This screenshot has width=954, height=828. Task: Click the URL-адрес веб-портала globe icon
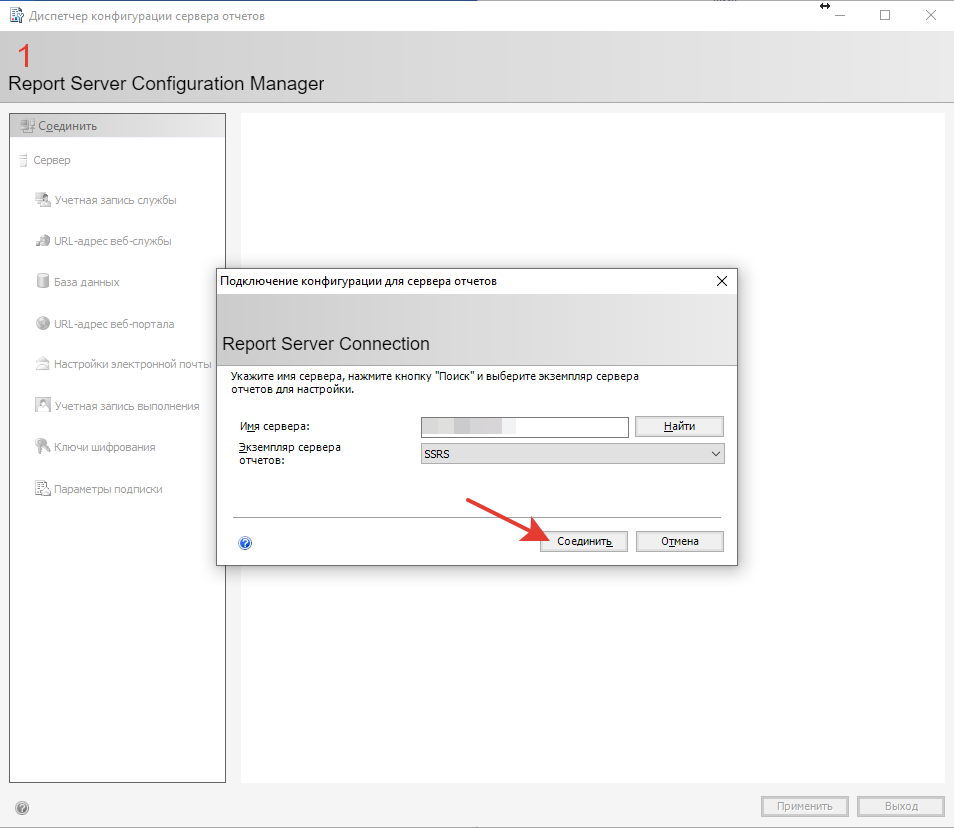[43, 323]
